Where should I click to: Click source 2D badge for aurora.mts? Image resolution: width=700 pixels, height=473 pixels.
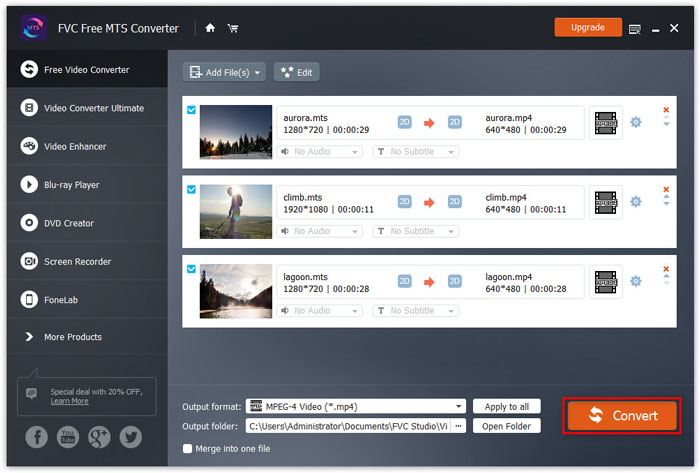pos(404,122)
